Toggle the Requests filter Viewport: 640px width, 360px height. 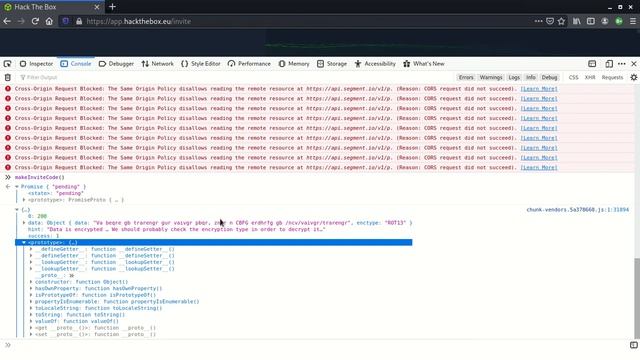tap(612, 77)
